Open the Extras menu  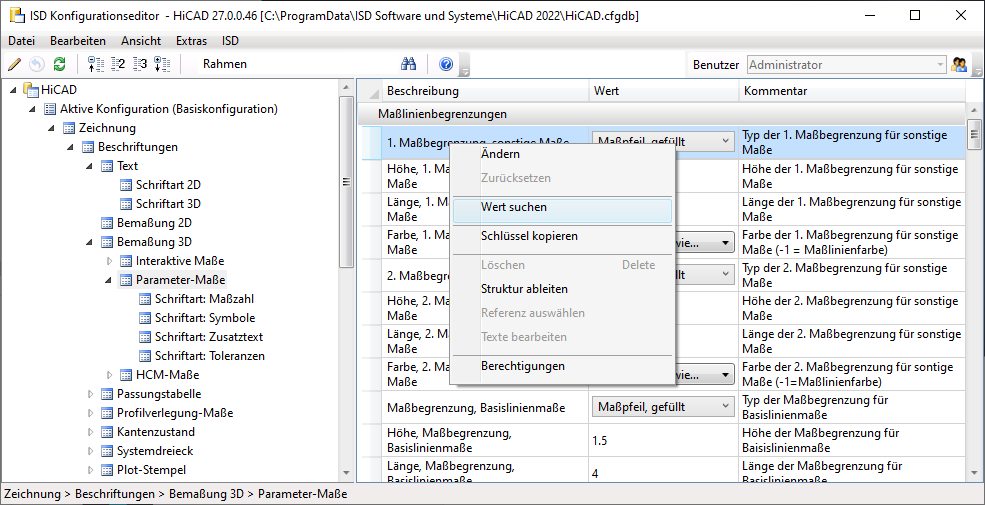pyautogui.click(x=191, y=41)
